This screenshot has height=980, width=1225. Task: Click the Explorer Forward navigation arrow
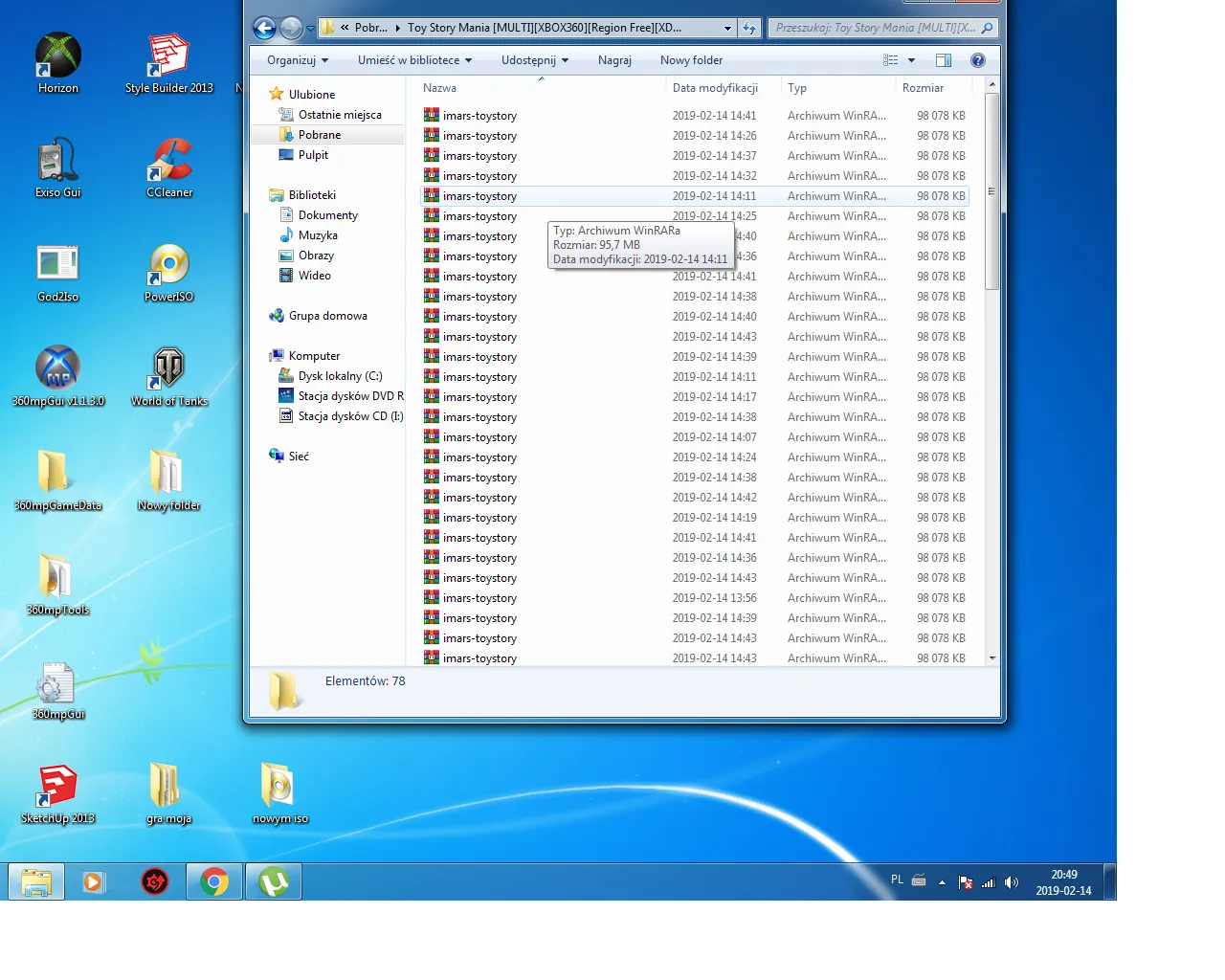pos(291,28)
